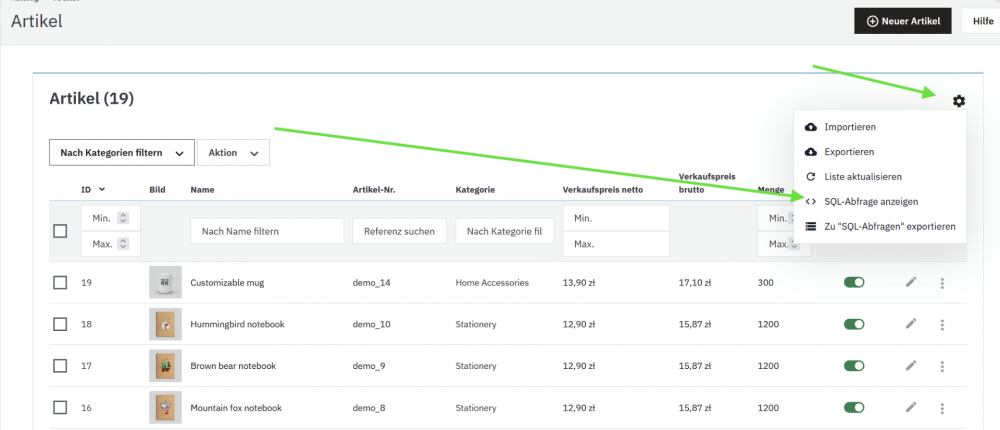Toggle status switch for Hummingbird notebook
The image size is (1000, 430).
pyautogui.click(x=854, y=324)
